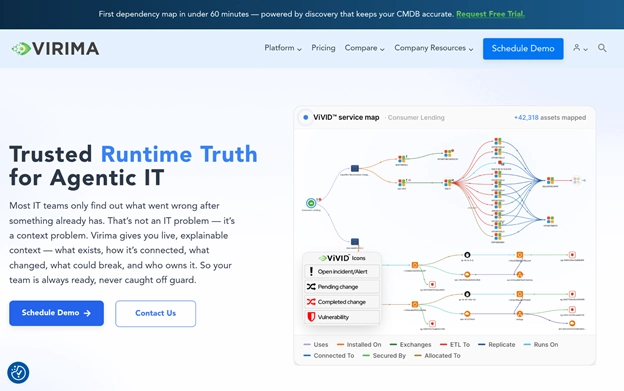Open the user account icon
The height and width of the screenshot is (391, 624).
(576, 48)
